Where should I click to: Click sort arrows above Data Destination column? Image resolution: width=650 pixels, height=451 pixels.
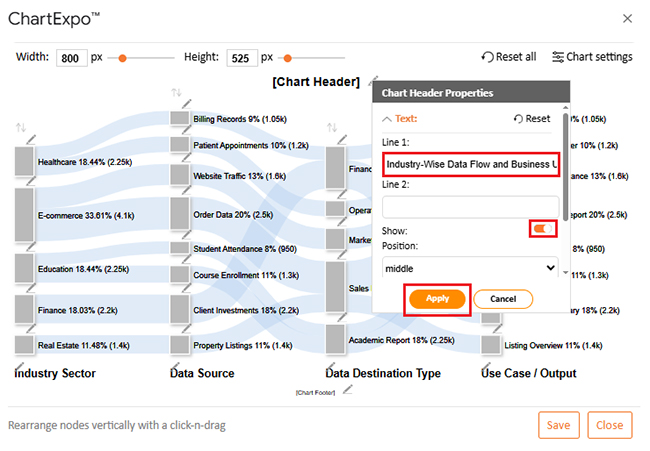[332, 128]
